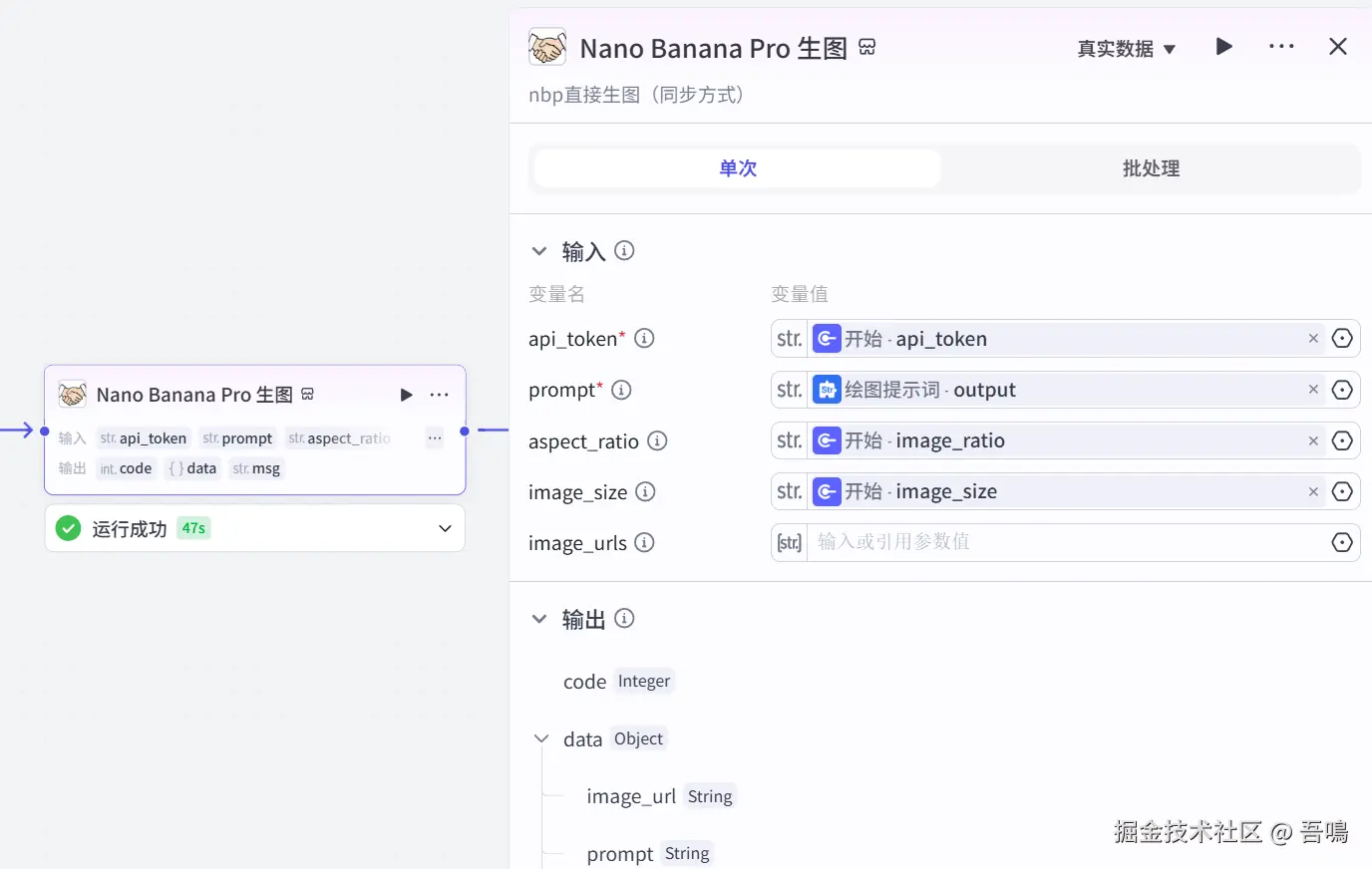The width and height of the screenshot is (1372, 869).
Task: Open the 真实数据 dropdown
Action: pyautogui.click(x=1127, y=49)
